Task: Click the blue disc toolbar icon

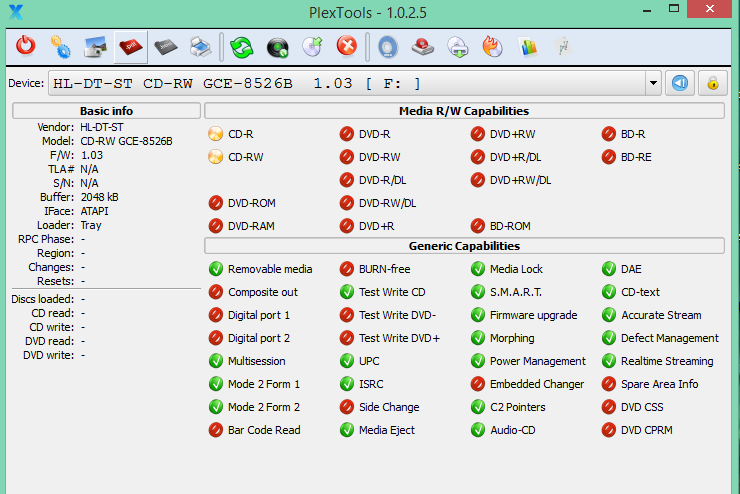Action: point(388,47)
